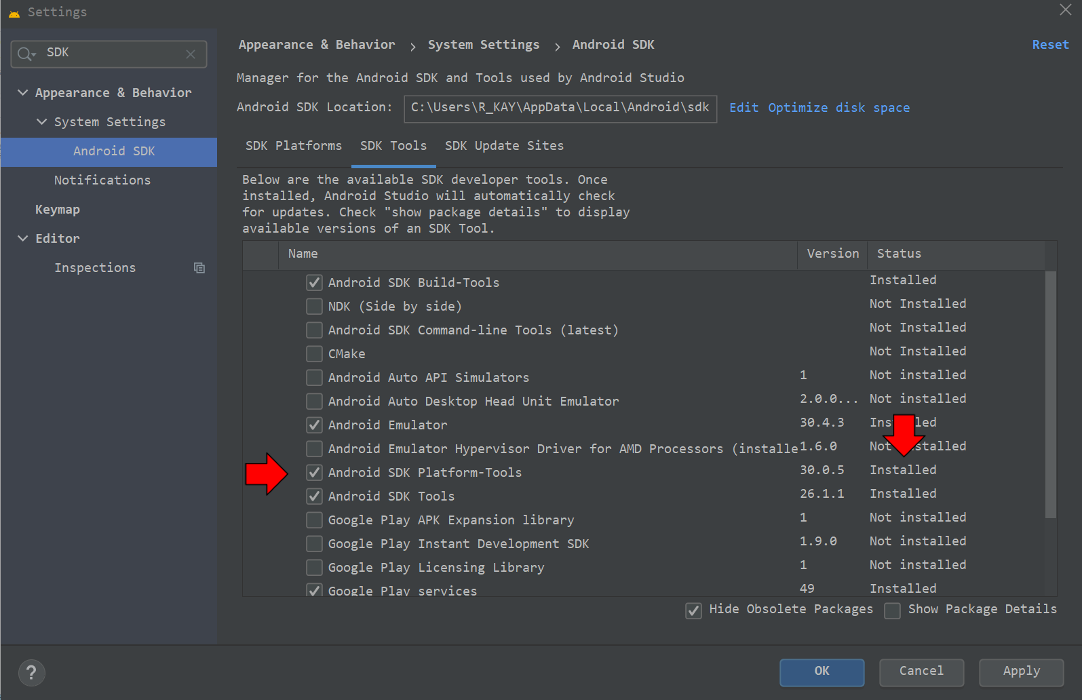Open the SDK Update Sites tab

pos(504,146)
